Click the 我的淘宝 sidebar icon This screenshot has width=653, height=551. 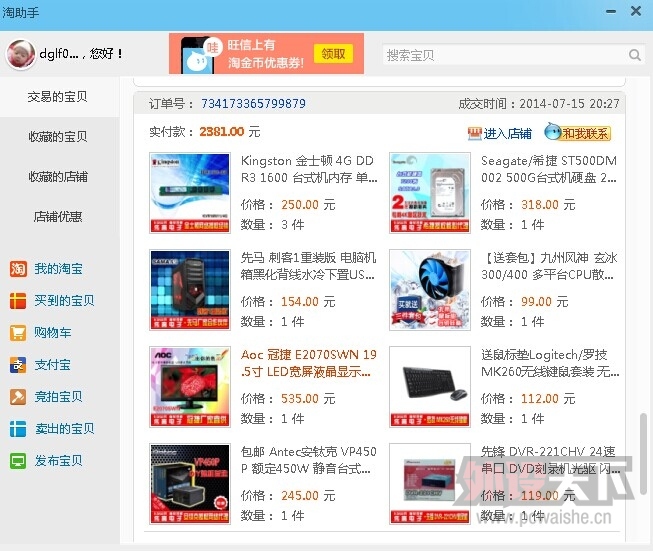(18, 269)
